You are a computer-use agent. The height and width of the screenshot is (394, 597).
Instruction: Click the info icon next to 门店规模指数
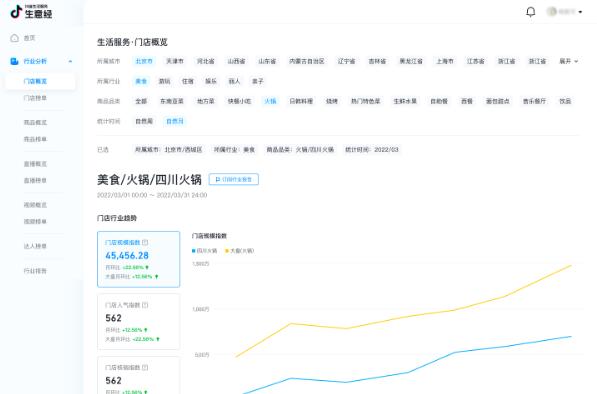click(145, 242)
